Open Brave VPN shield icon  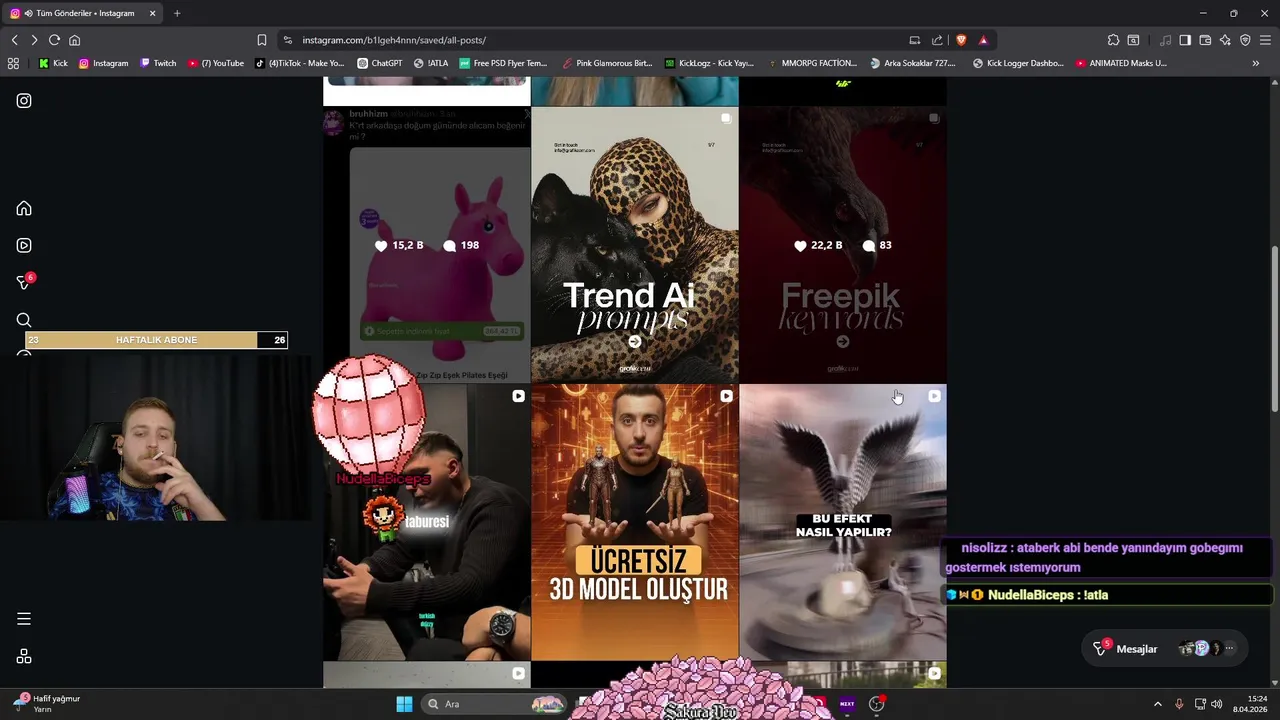coord(1245,40)
